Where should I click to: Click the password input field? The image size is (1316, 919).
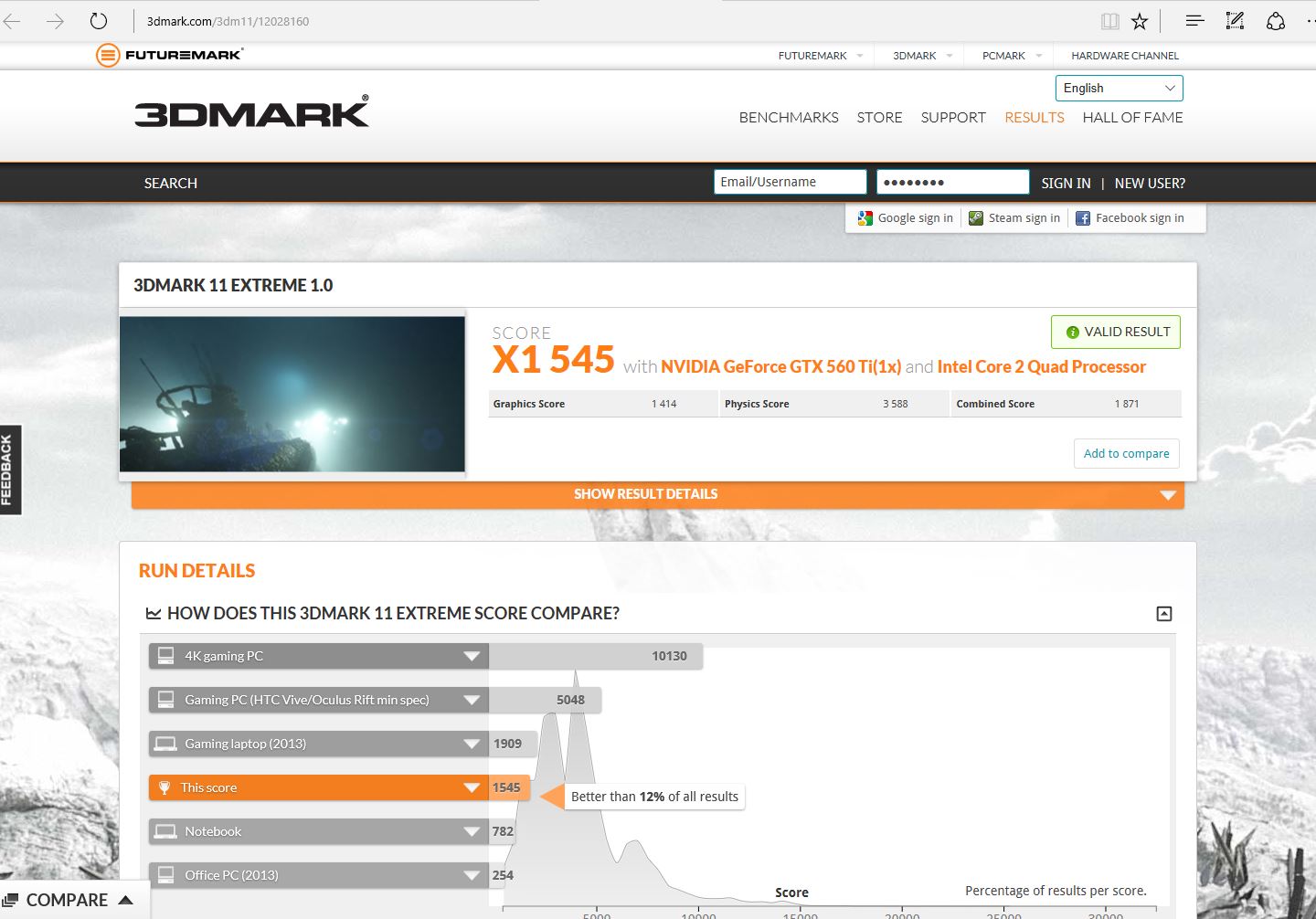[x=953, y=182]
